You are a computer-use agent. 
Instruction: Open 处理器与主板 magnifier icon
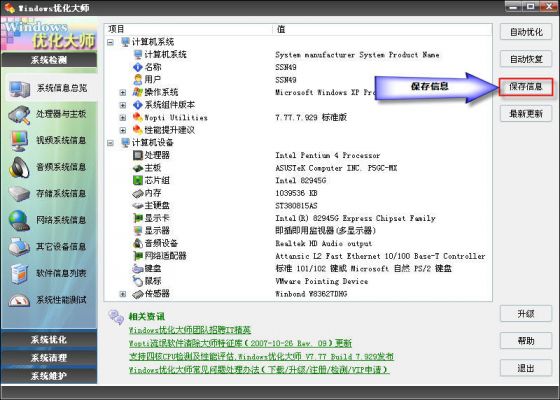tap(19, 115)
